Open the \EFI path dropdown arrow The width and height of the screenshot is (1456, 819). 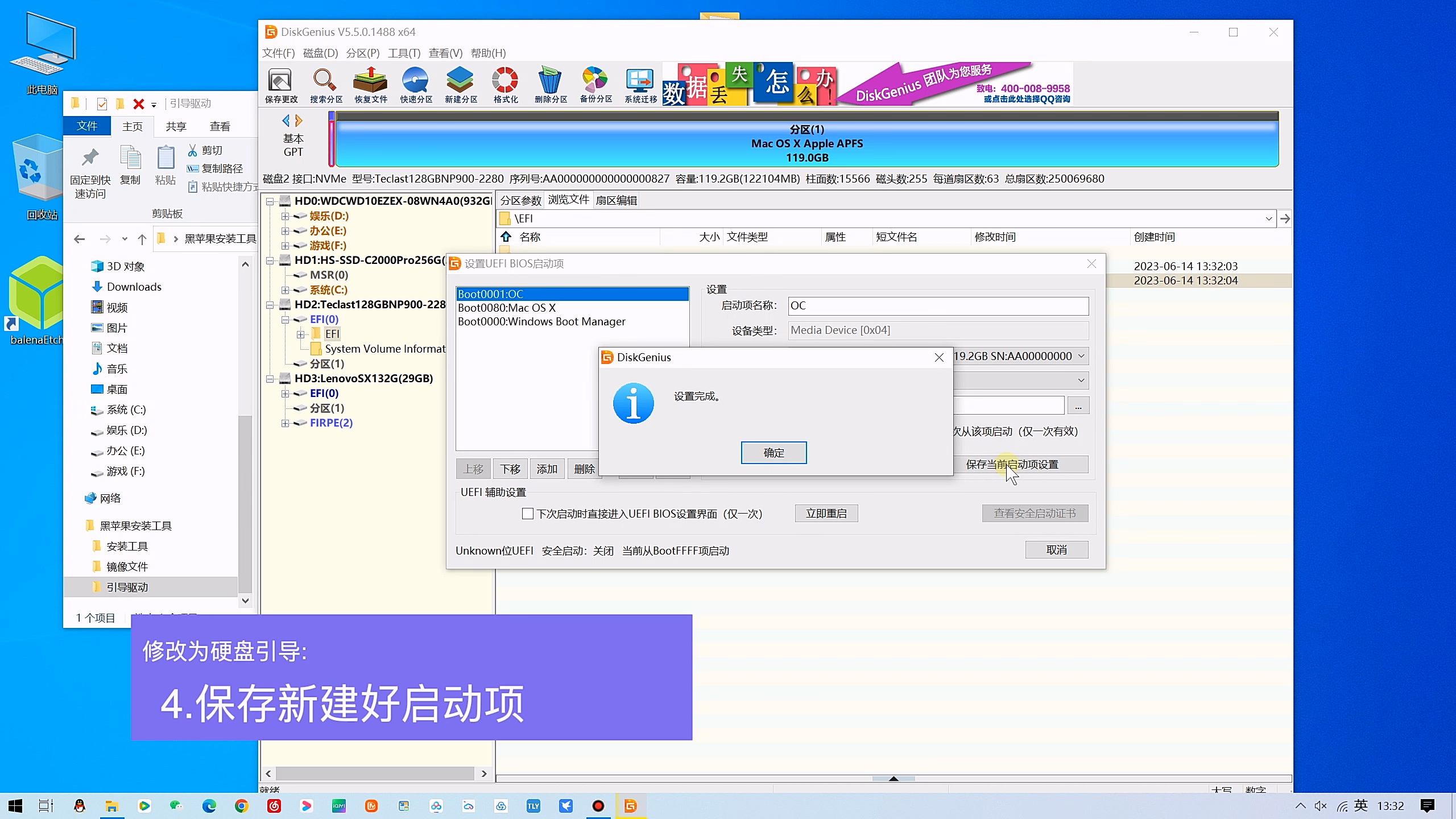[x=1268, y=219]
